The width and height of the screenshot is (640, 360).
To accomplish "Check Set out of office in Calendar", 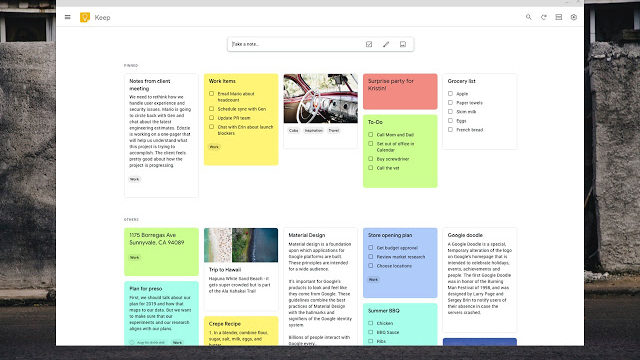I will (x=371, y=144).
